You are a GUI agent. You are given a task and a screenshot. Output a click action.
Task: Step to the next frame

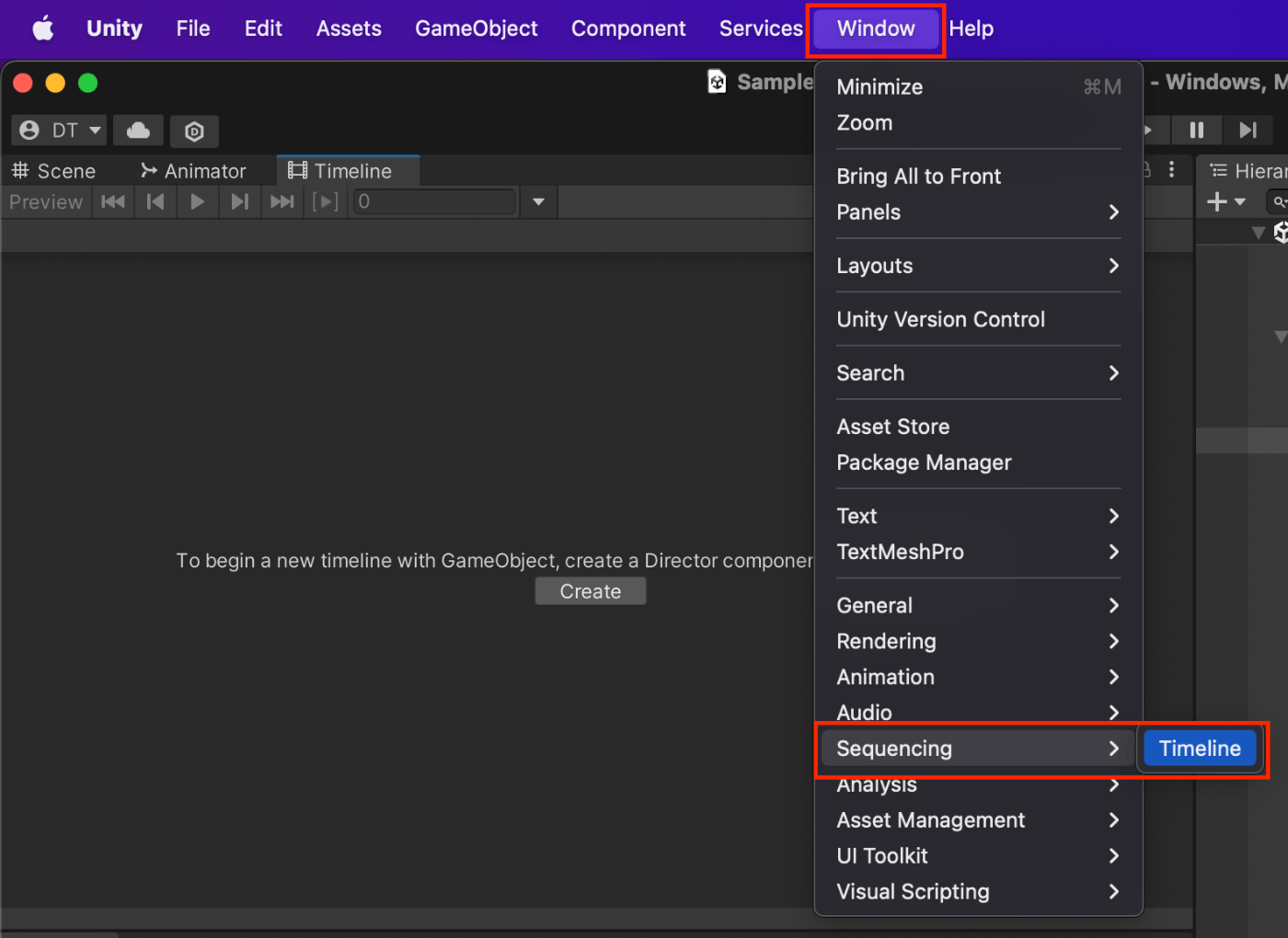click(240, 201)
